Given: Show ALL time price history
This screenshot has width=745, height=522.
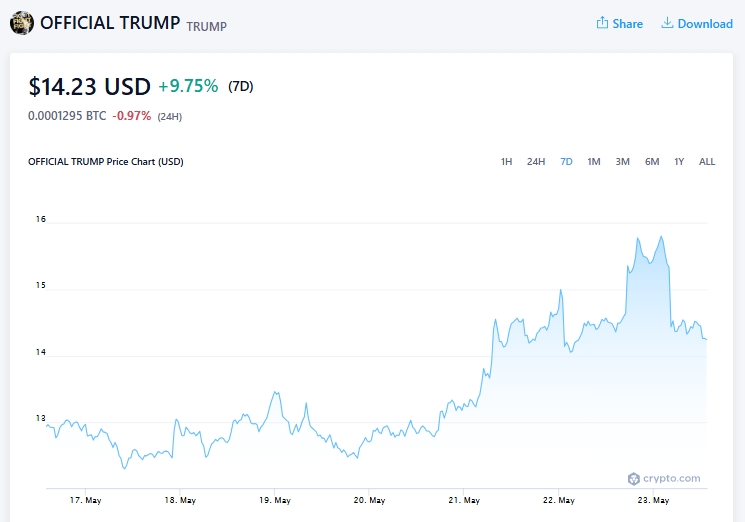Looking at the screenshot, I should pos(707,161).
